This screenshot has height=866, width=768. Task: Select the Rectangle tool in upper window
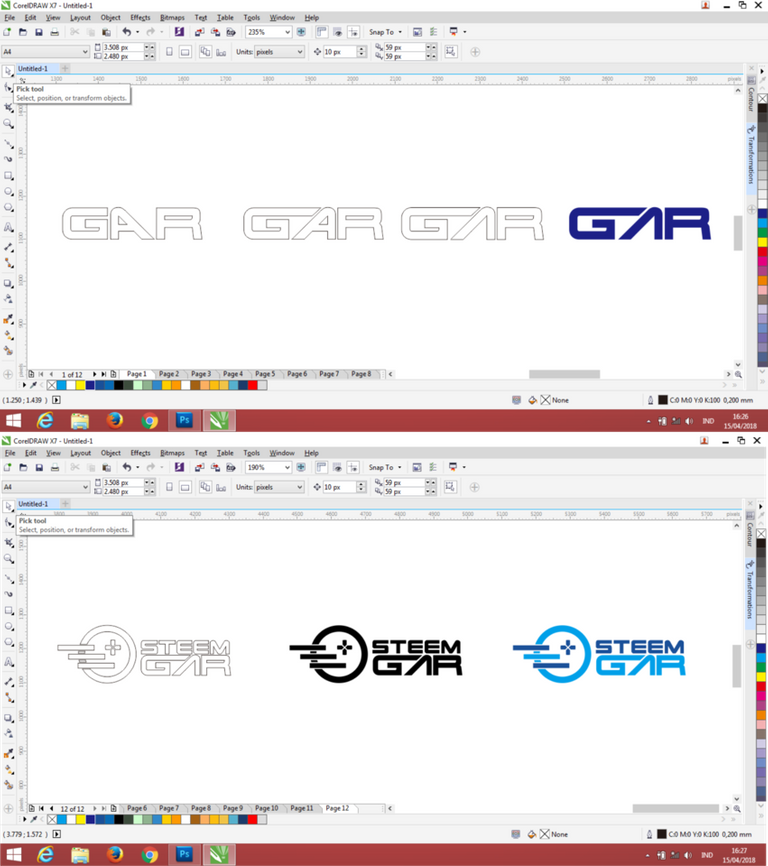(x=8, y=176)
